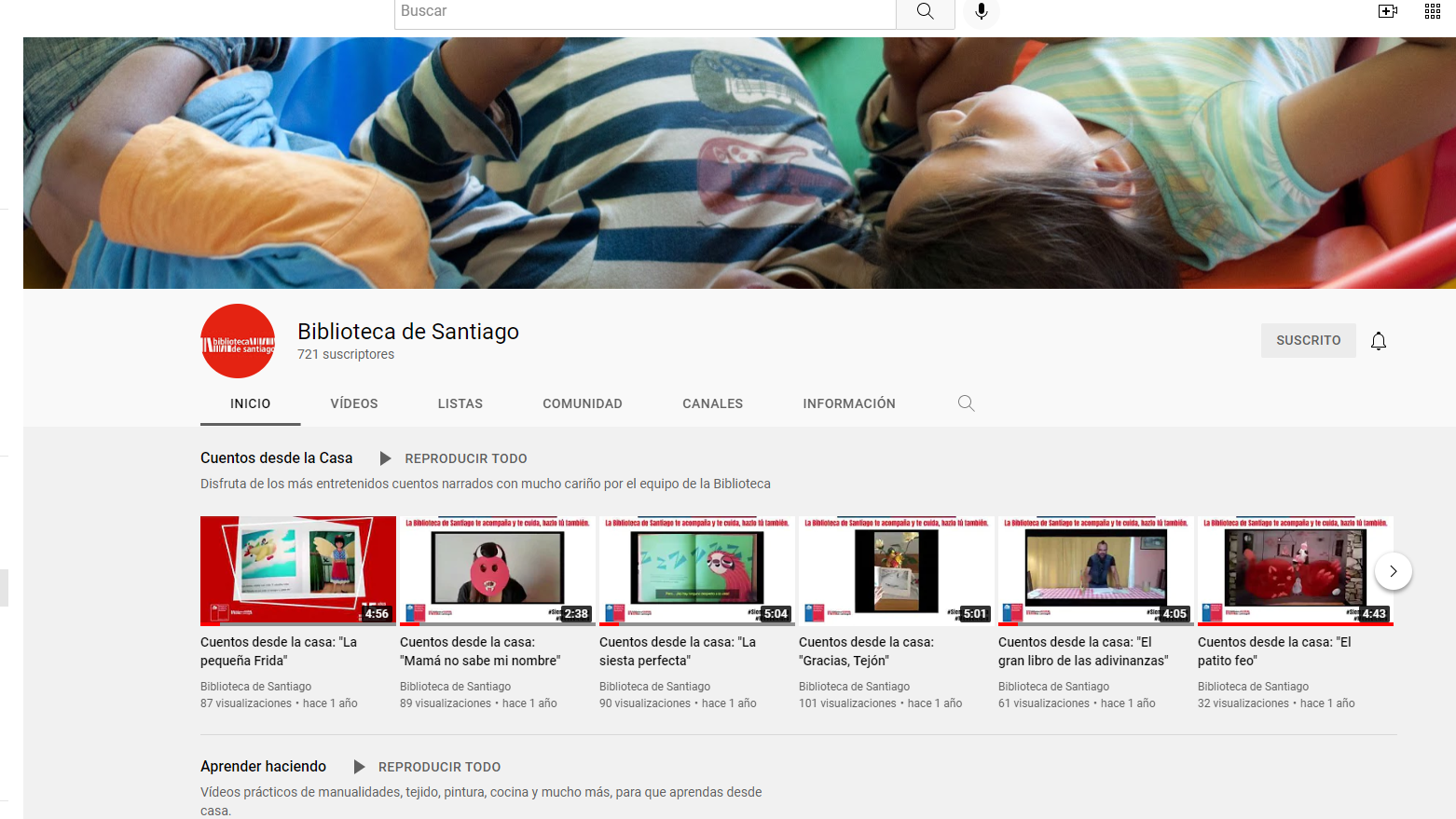
Task: Click title "El patito feo"
Action: 1274,651
